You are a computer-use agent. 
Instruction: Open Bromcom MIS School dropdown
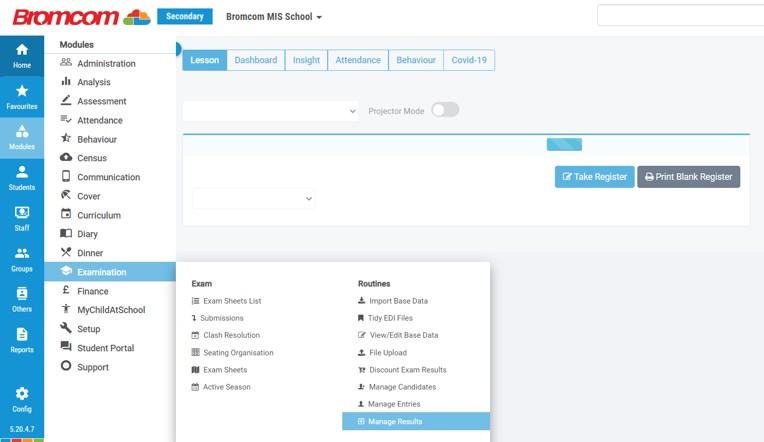tap(274, 17)
